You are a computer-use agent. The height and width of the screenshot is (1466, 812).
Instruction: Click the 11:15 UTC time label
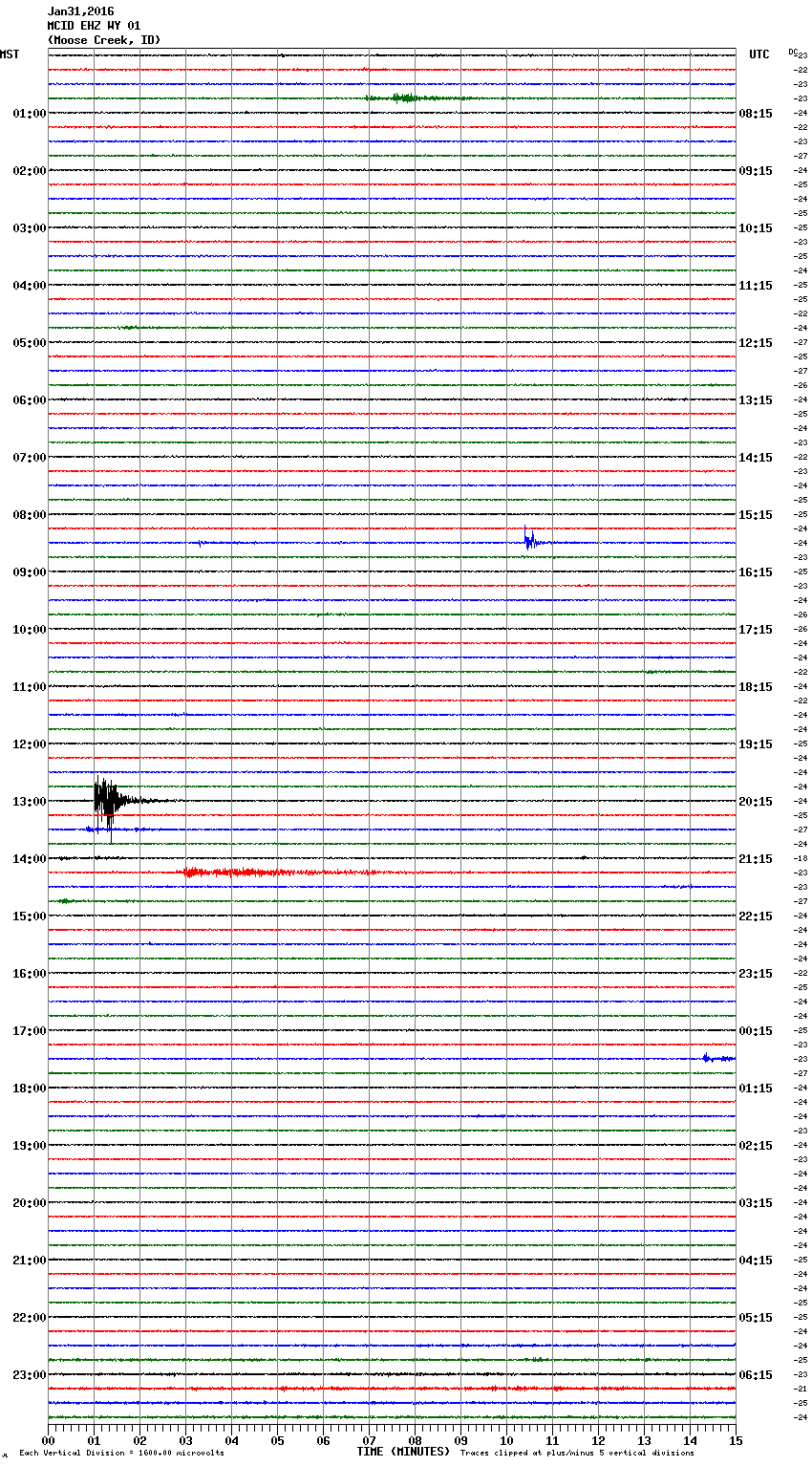click(756, 286)
